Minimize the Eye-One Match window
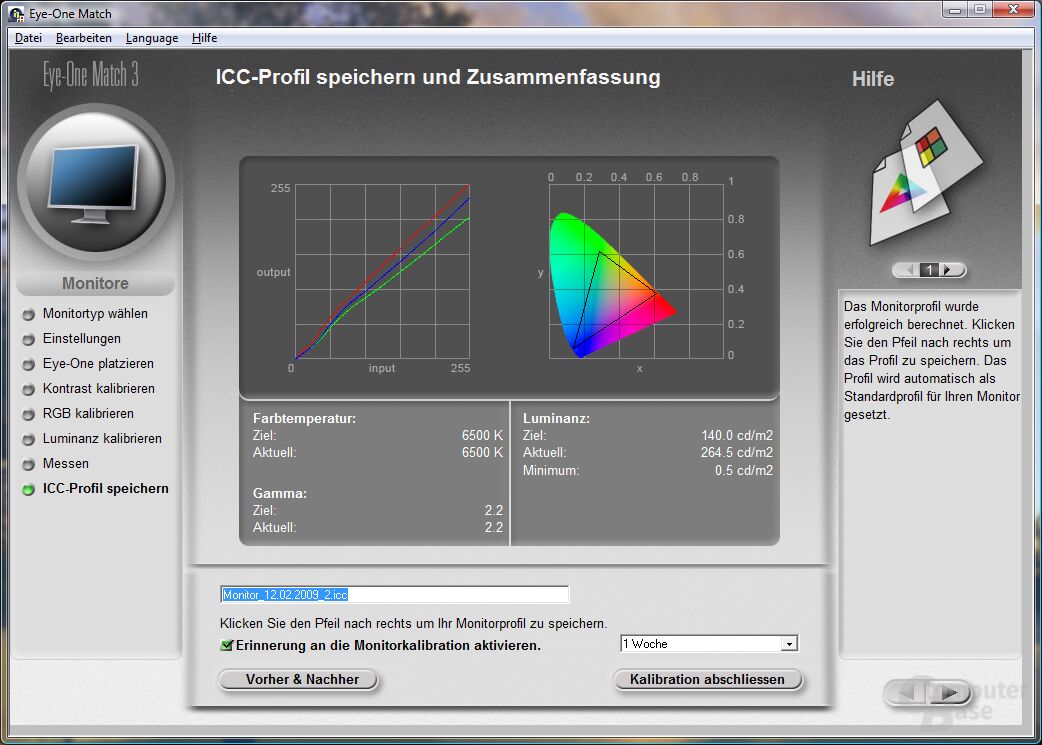 click(956, 9)
